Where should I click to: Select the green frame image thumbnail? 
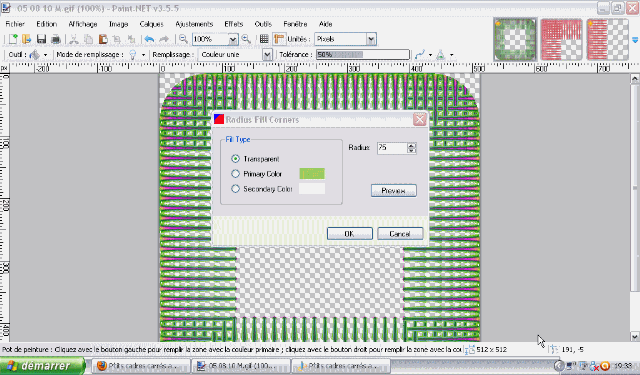click(515, 40)
